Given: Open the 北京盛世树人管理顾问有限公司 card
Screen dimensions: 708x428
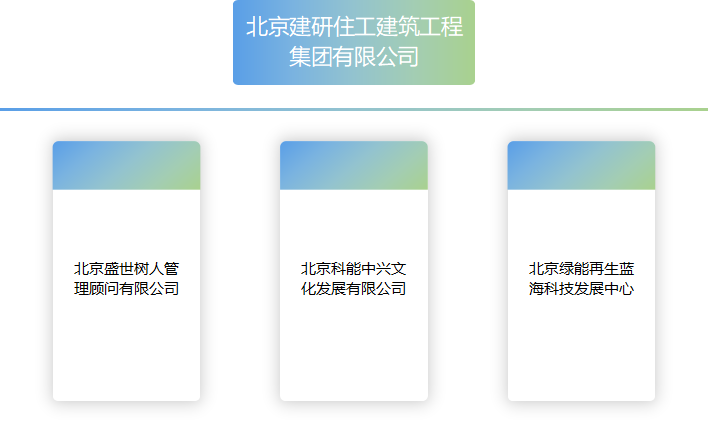Looking at the screenshot, I should tap(126, 271).
